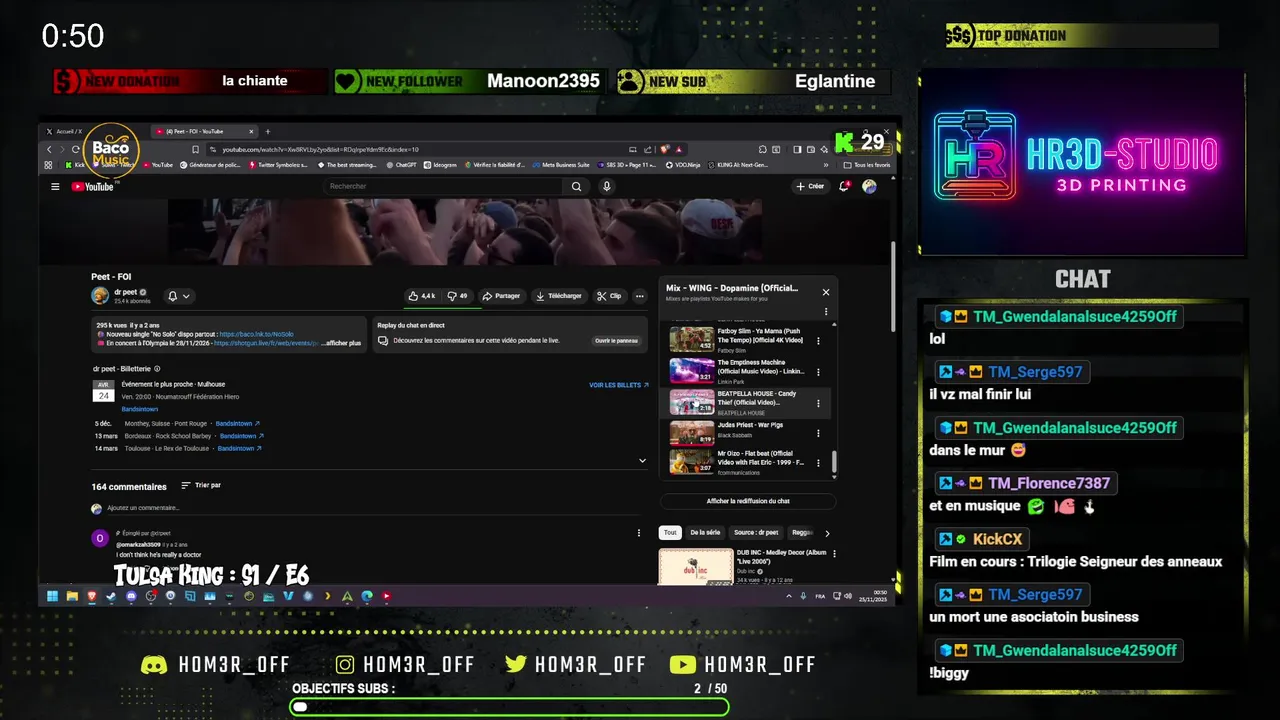Viewport: 1280px width, 720px height.
Task: Open Bandsintown link for Bordeaux show
Action: [x=241, y=436]
